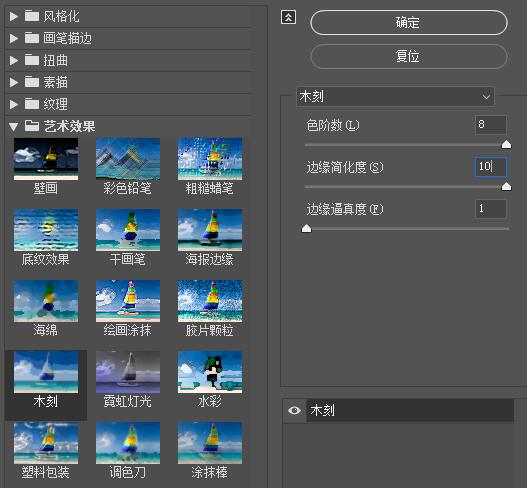Click the 边缘简化度 slider handle
527x488 pixels.
(x=506, y=187)
